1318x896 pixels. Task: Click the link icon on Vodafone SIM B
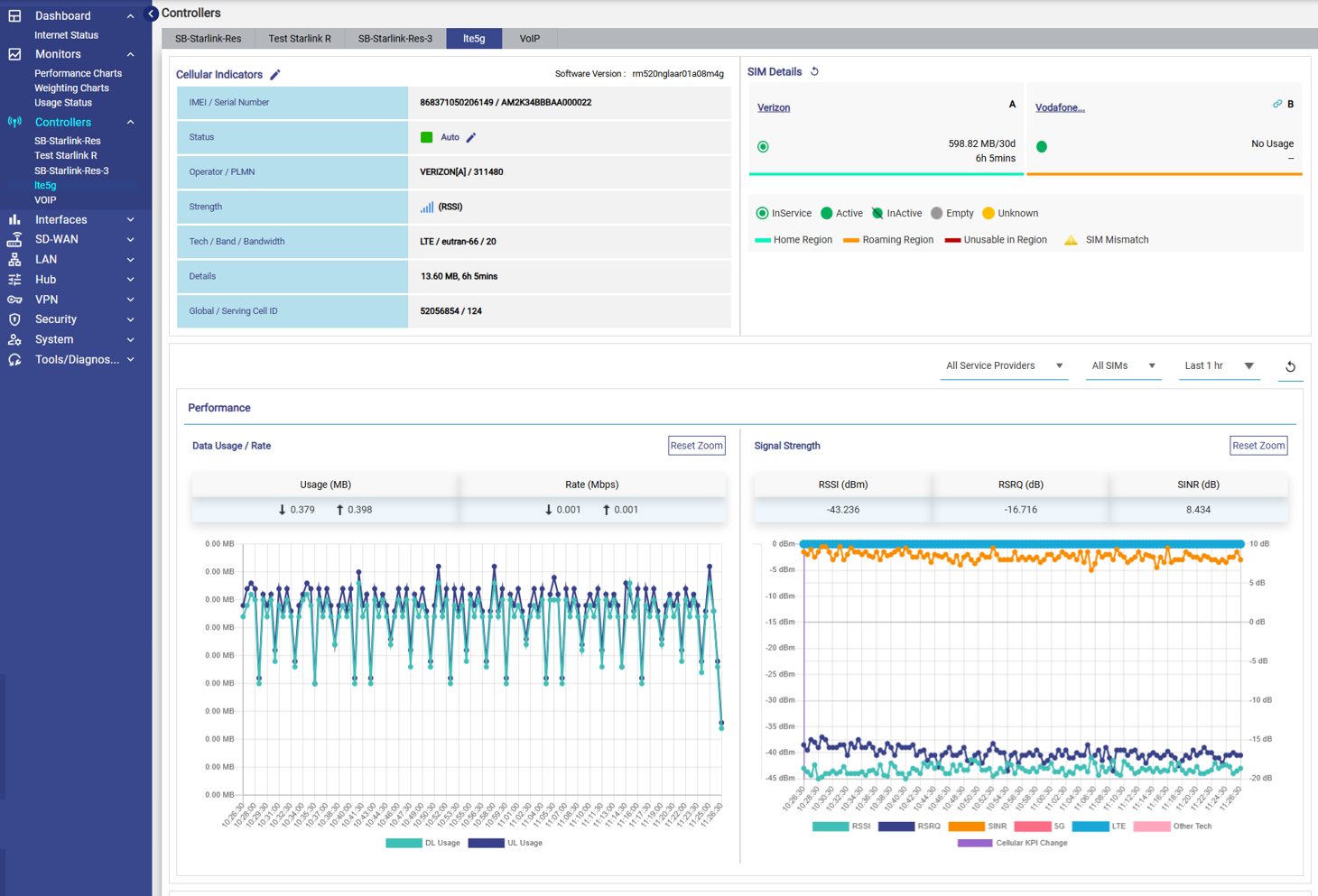(x=1276, y=105)
